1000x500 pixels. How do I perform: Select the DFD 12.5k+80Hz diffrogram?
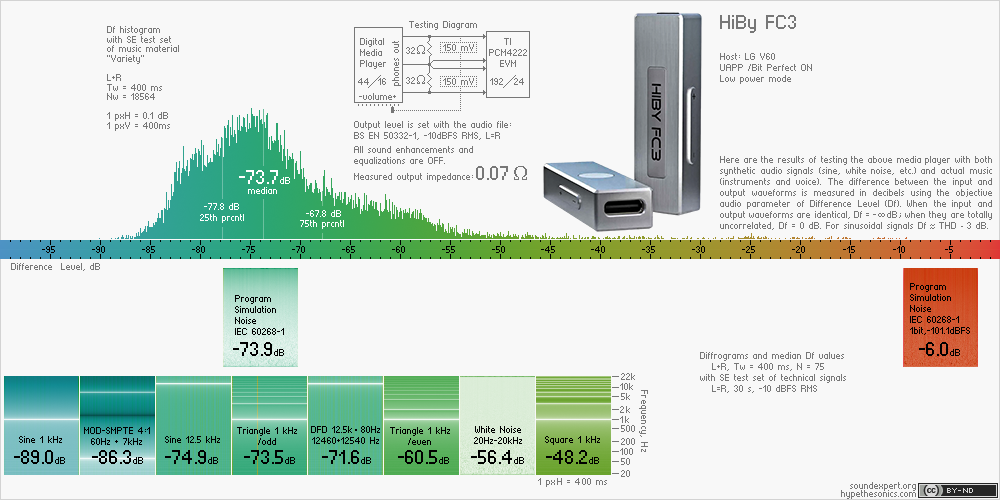345,425
